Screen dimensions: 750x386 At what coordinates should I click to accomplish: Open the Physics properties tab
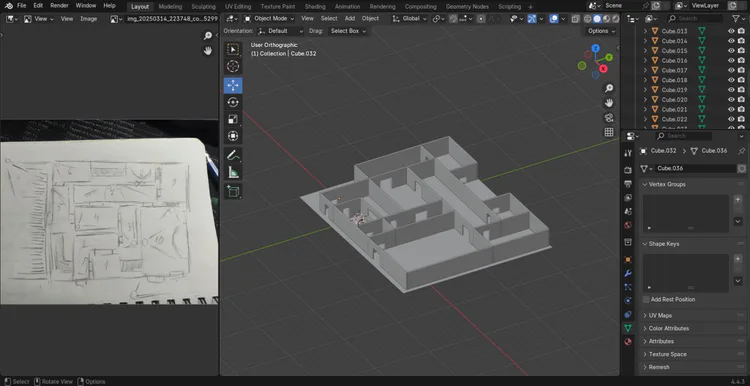click(628, 300)
